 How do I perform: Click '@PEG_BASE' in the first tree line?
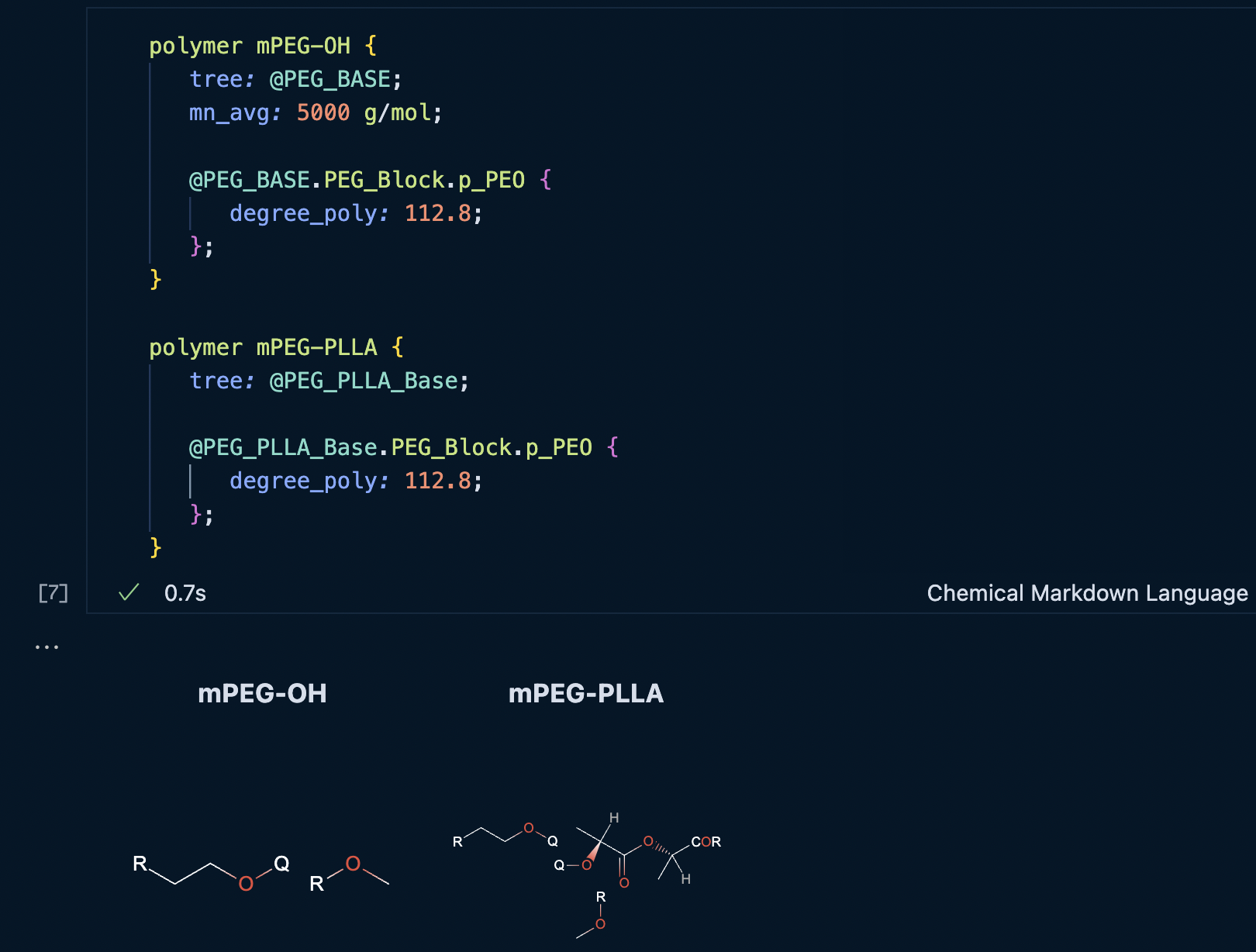[x=330, y=79]
